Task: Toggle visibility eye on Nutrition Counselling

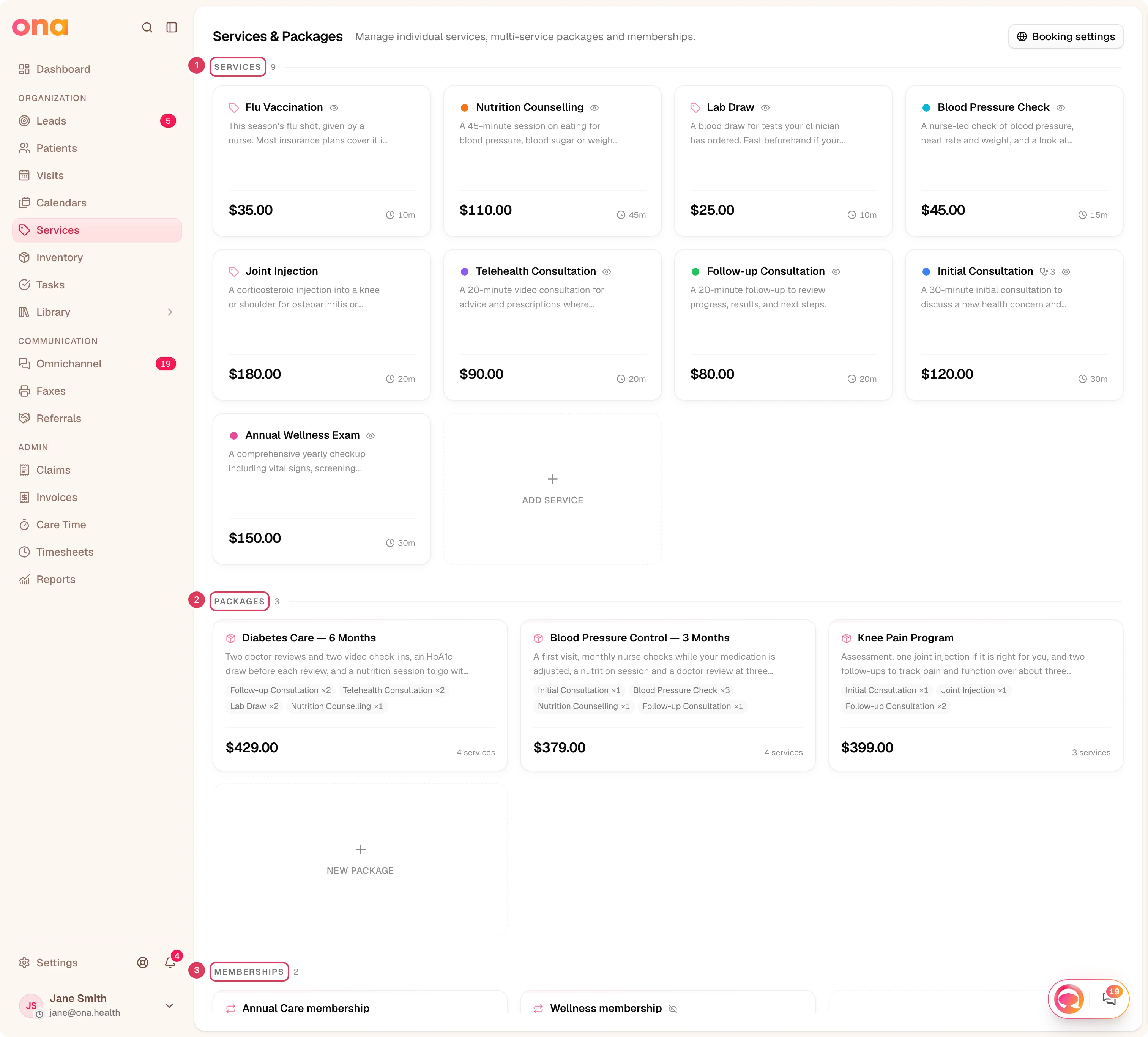Action: click(594, 108)
